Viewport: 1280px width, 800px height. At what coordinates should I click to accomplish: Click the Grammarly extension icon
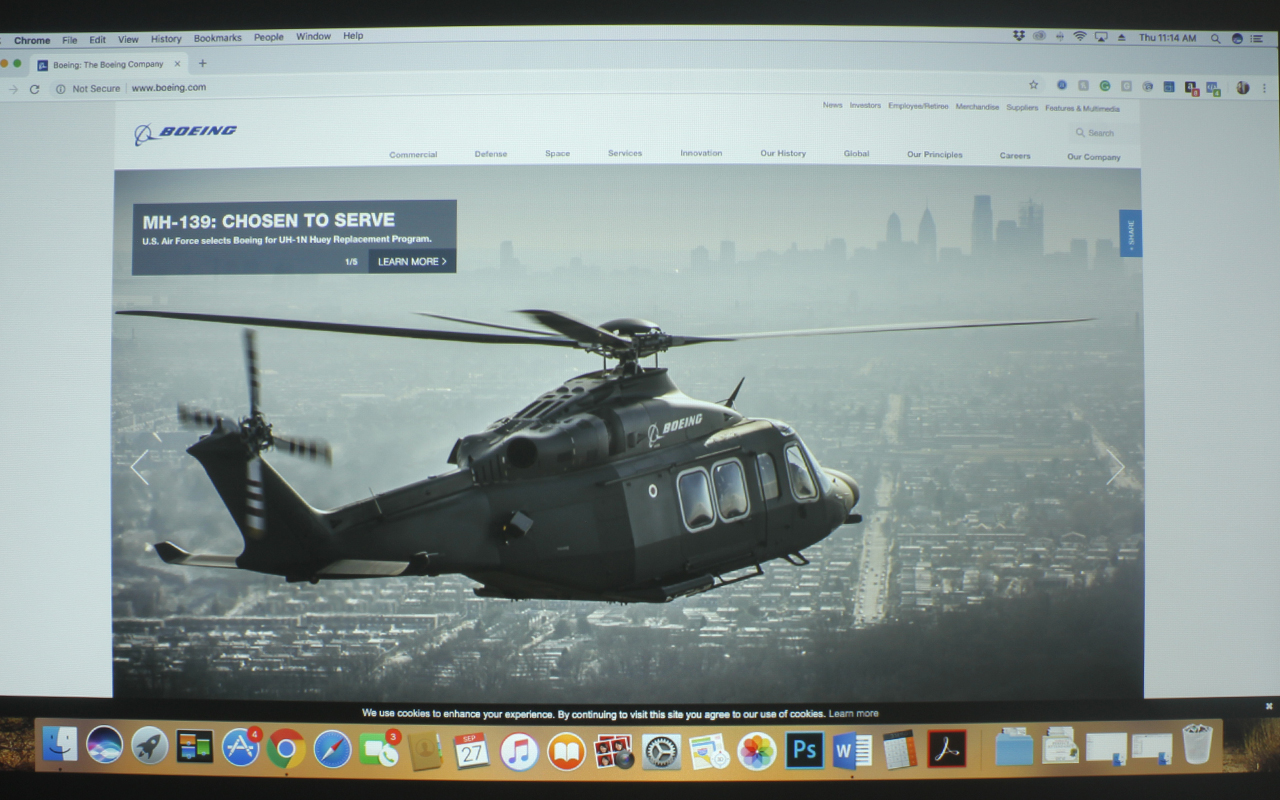(x=1105, y=86)
